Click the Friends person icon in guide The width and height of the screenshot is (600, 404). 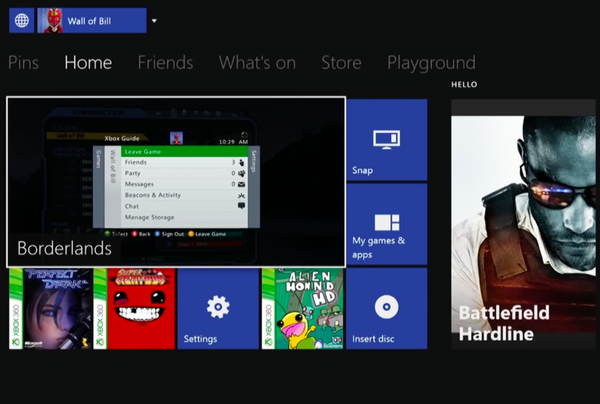(x=241, y=163)
